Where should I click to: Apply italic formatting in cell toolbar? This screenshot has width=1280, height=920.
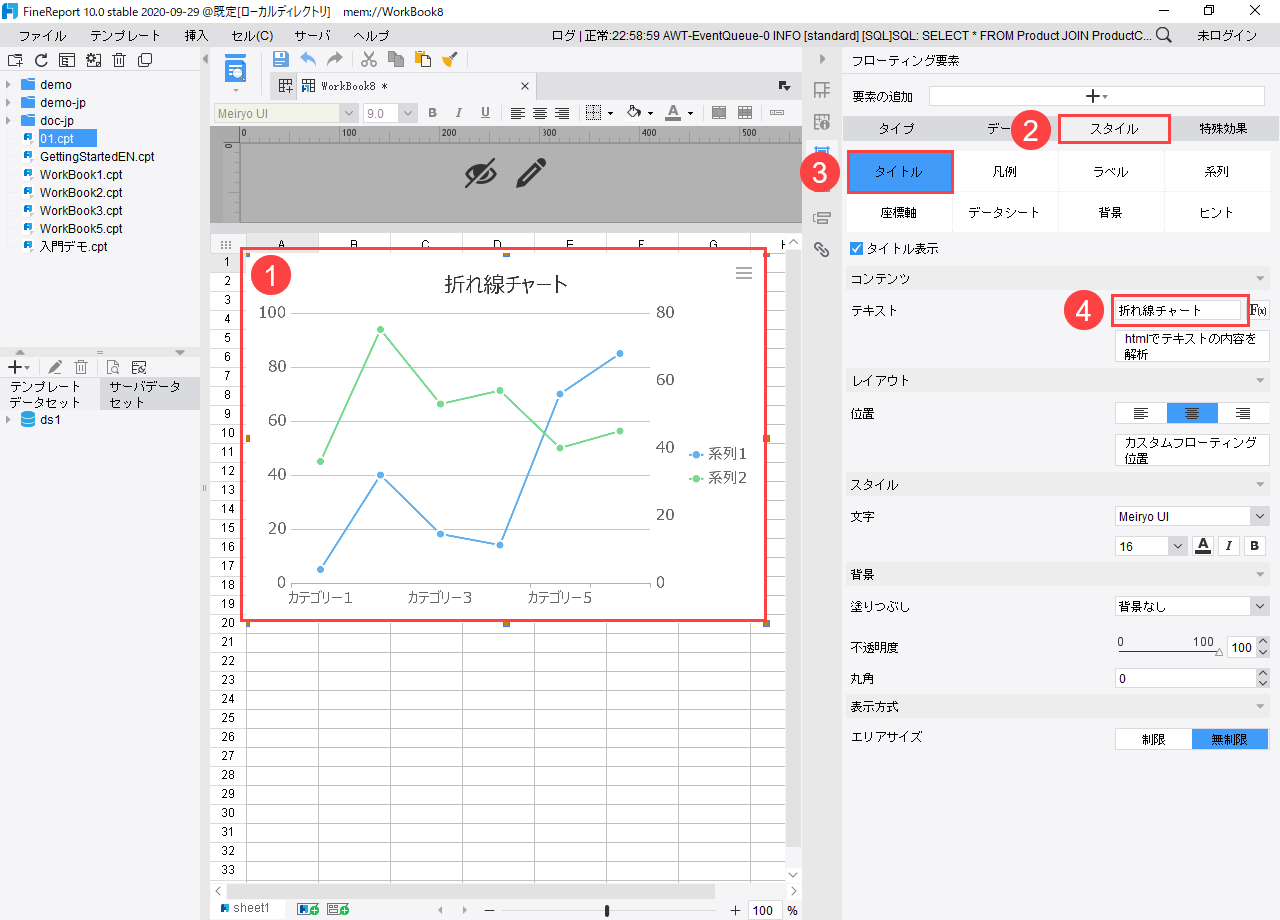click(x=459, y=113)
